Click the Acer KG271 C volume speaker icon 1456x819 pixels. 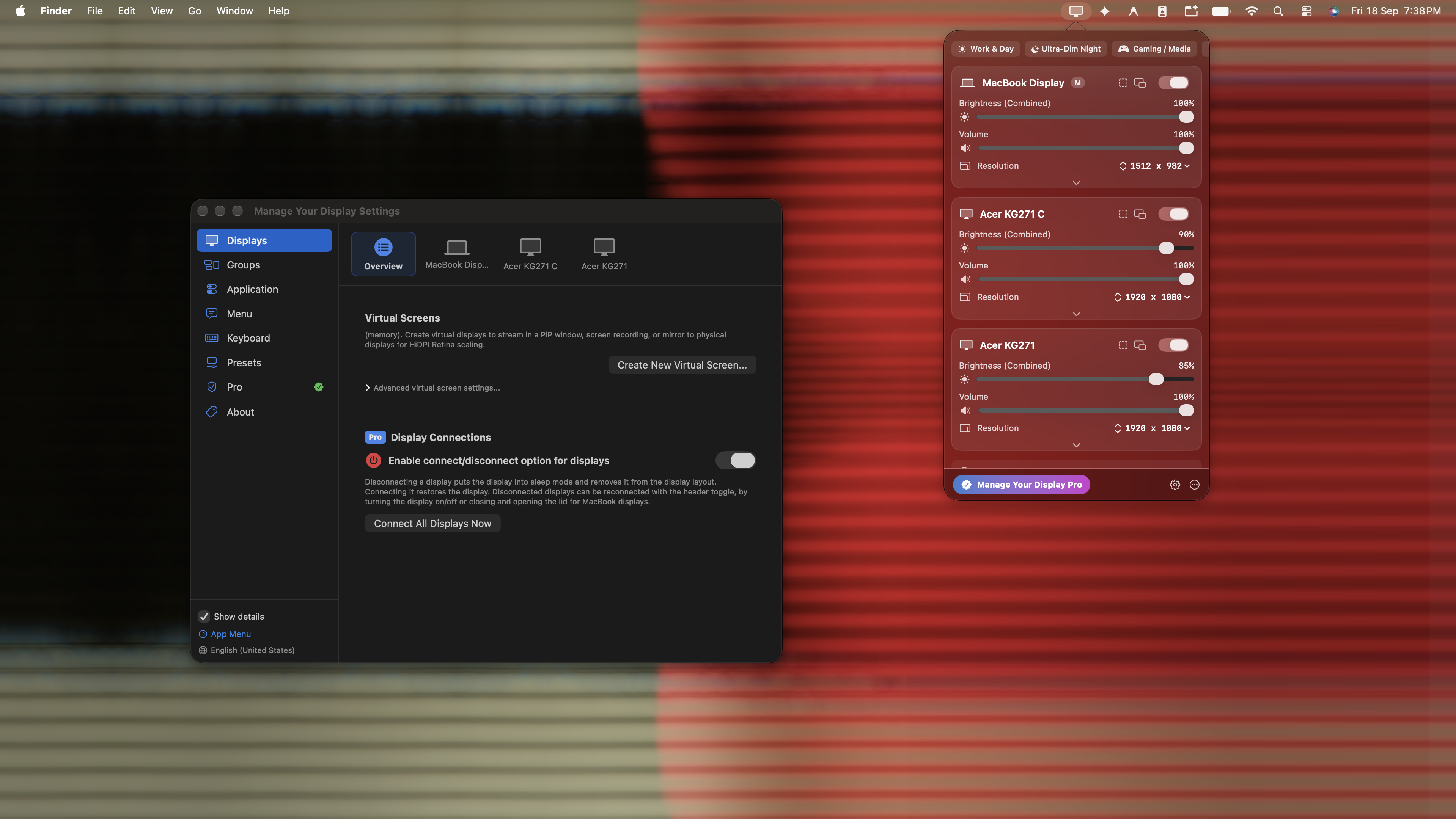point(965,279)
